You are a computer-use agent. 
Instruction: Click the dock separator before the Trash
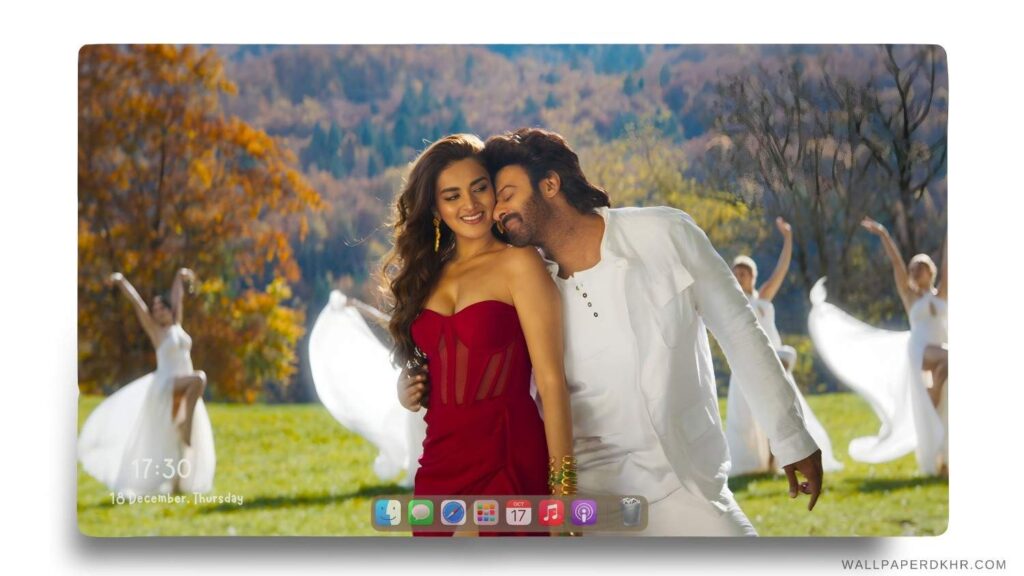pos(608,512)
